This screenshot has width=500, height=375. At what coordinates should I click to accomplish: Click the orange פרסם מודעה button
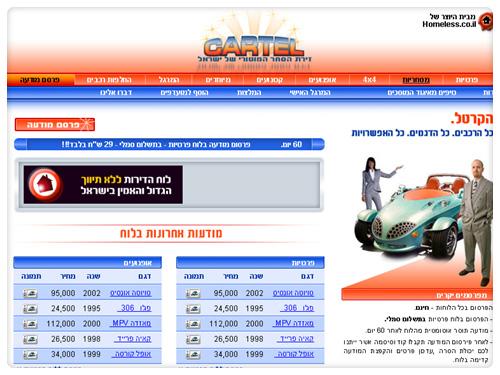[x=55, y=124]
